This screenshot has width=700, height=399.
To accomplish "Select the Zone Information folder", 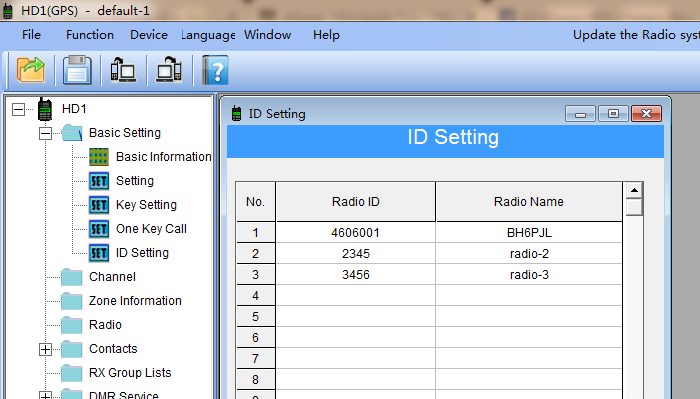I will pos(135,301).
